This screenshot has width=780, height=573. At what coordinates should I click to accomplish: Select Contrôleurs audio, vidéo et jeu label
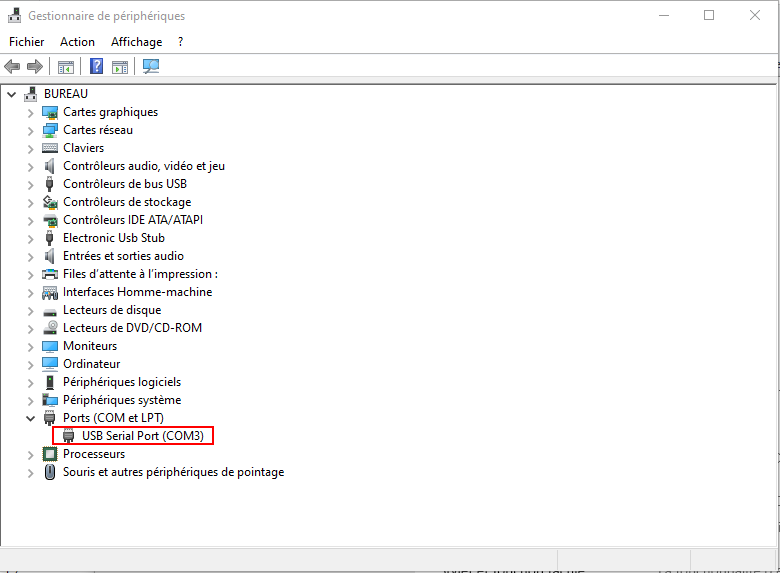click(144, 166)
